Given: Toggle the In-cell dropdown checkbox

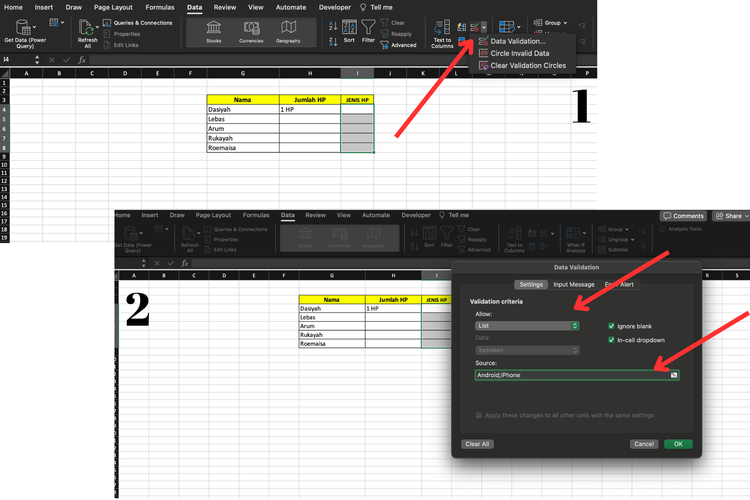Looking at the screenshot, I should [611, 340].
